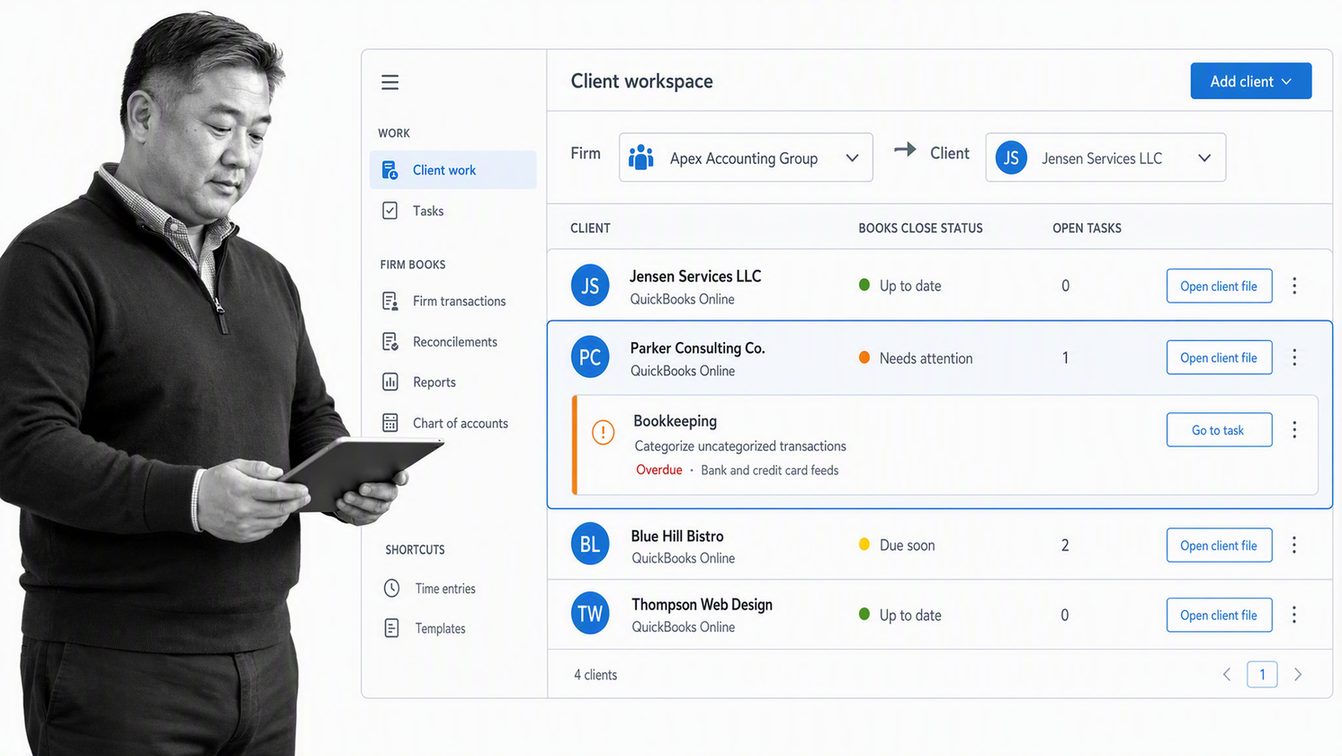Click the Templates document icon
The height and width of the screenshot is (756, 1342).
392,628
